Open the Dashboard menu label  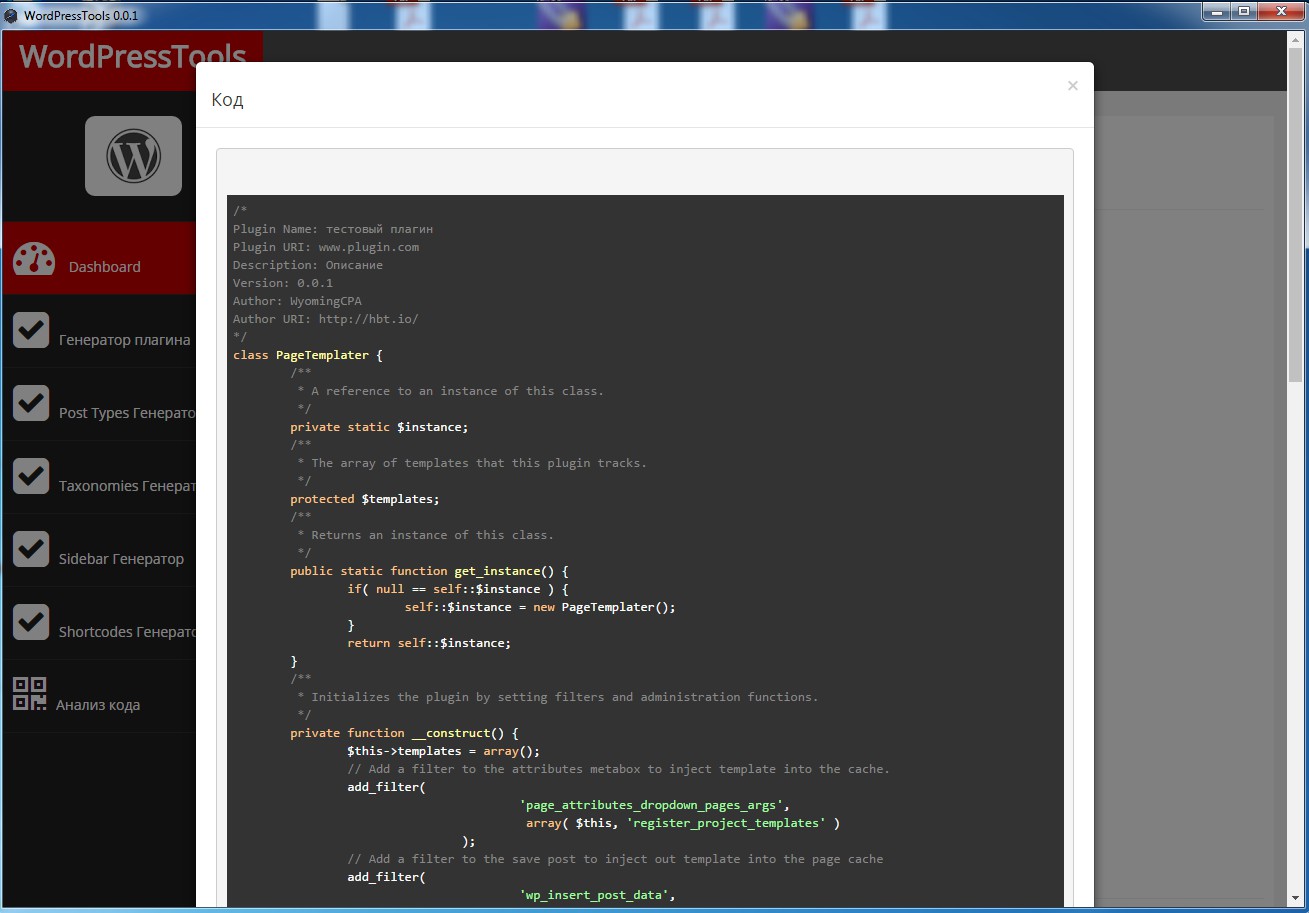[x=105, y=267]
